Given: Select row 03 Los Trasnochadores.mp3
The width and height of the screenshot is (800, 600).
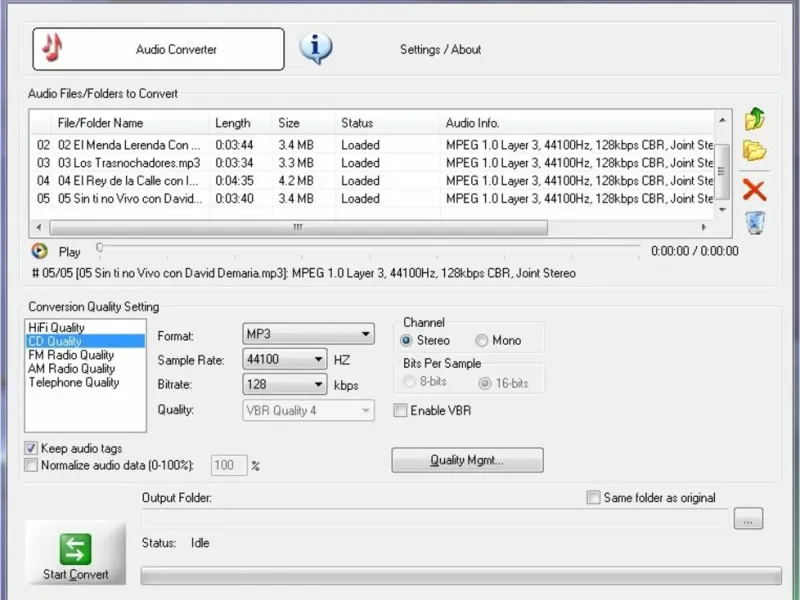Looking at the screenshot, I should click(372, 163).
